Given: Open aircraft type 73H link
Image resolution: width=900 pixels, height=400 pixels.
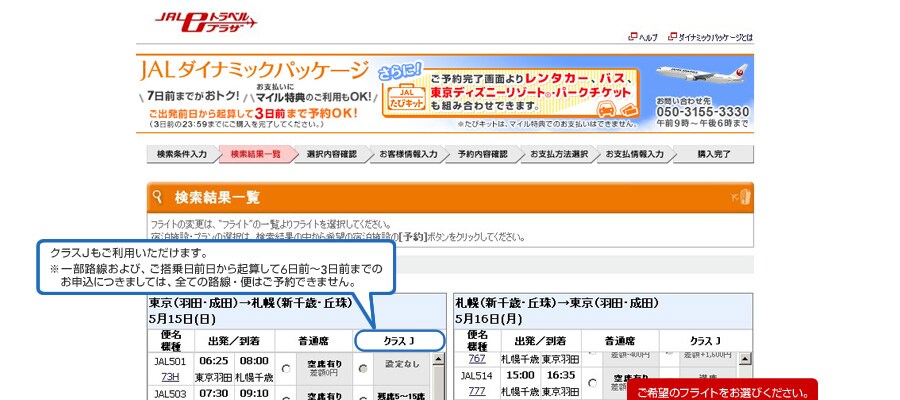Looking at the screenshot, I should point(170,377).
